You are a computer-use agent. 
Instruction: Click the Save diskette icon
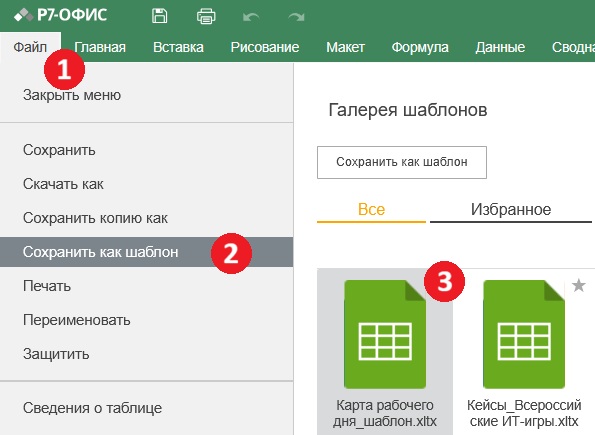159,16
